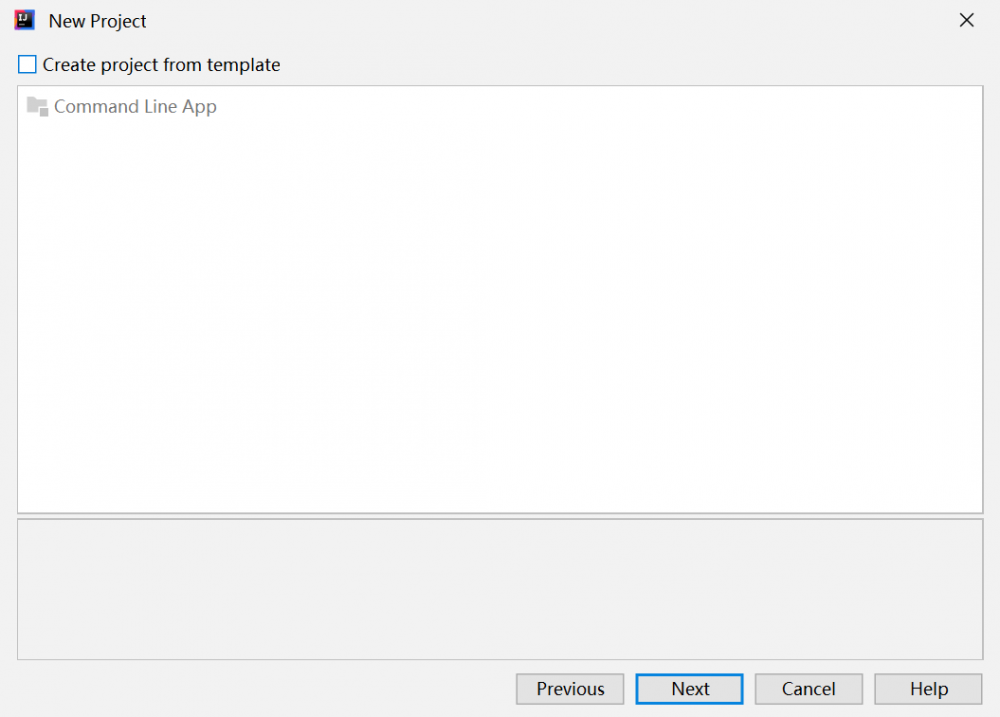Tick the template checkbox square

27,65
